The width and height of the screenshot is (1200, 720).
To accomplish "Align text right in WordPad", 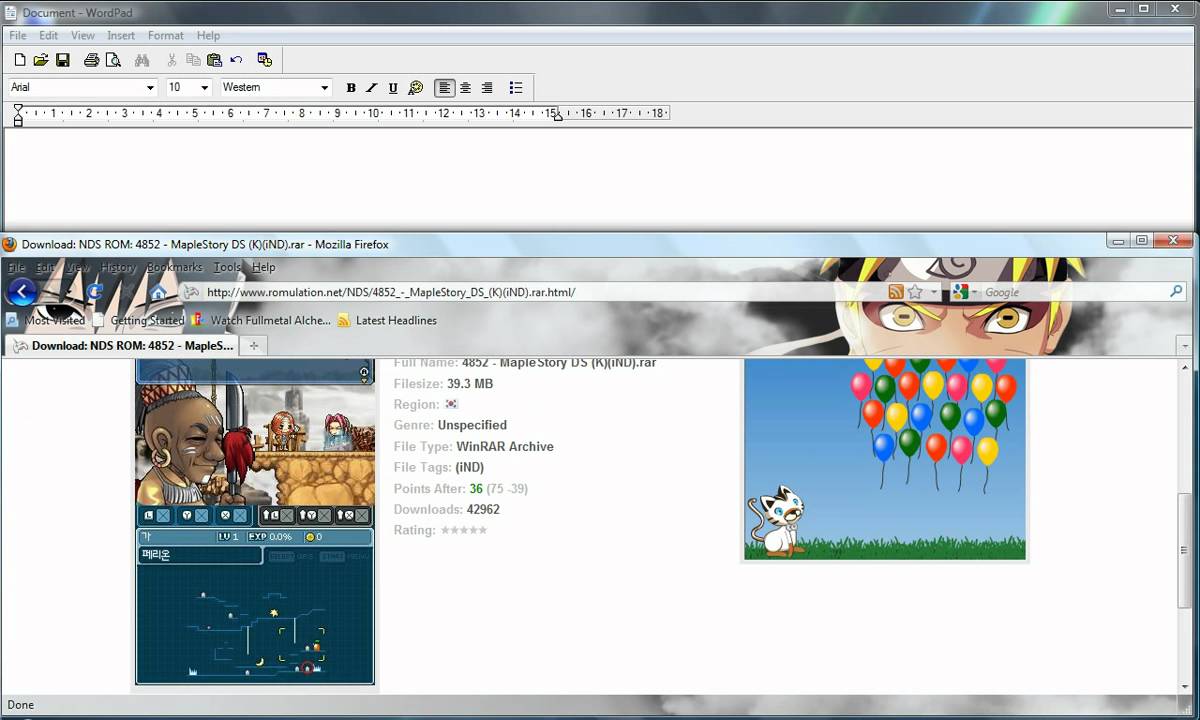I will [487, 88].
